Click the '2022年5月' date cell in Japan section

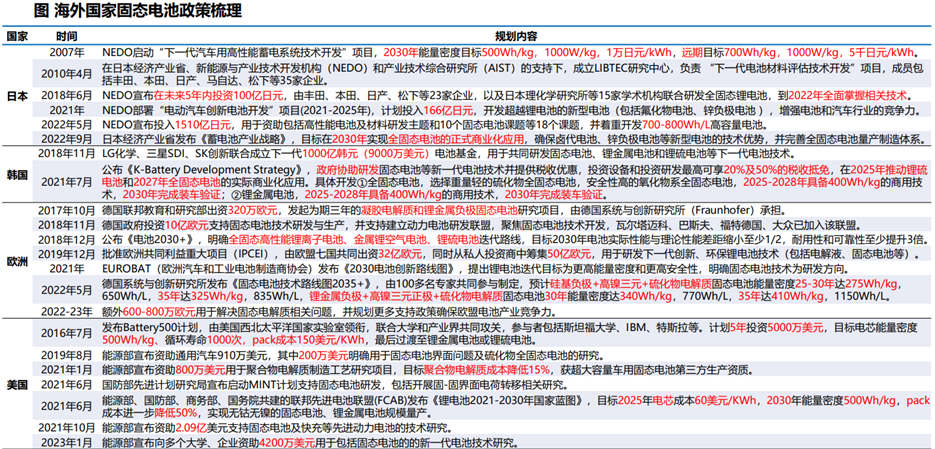tap(67, 125)
